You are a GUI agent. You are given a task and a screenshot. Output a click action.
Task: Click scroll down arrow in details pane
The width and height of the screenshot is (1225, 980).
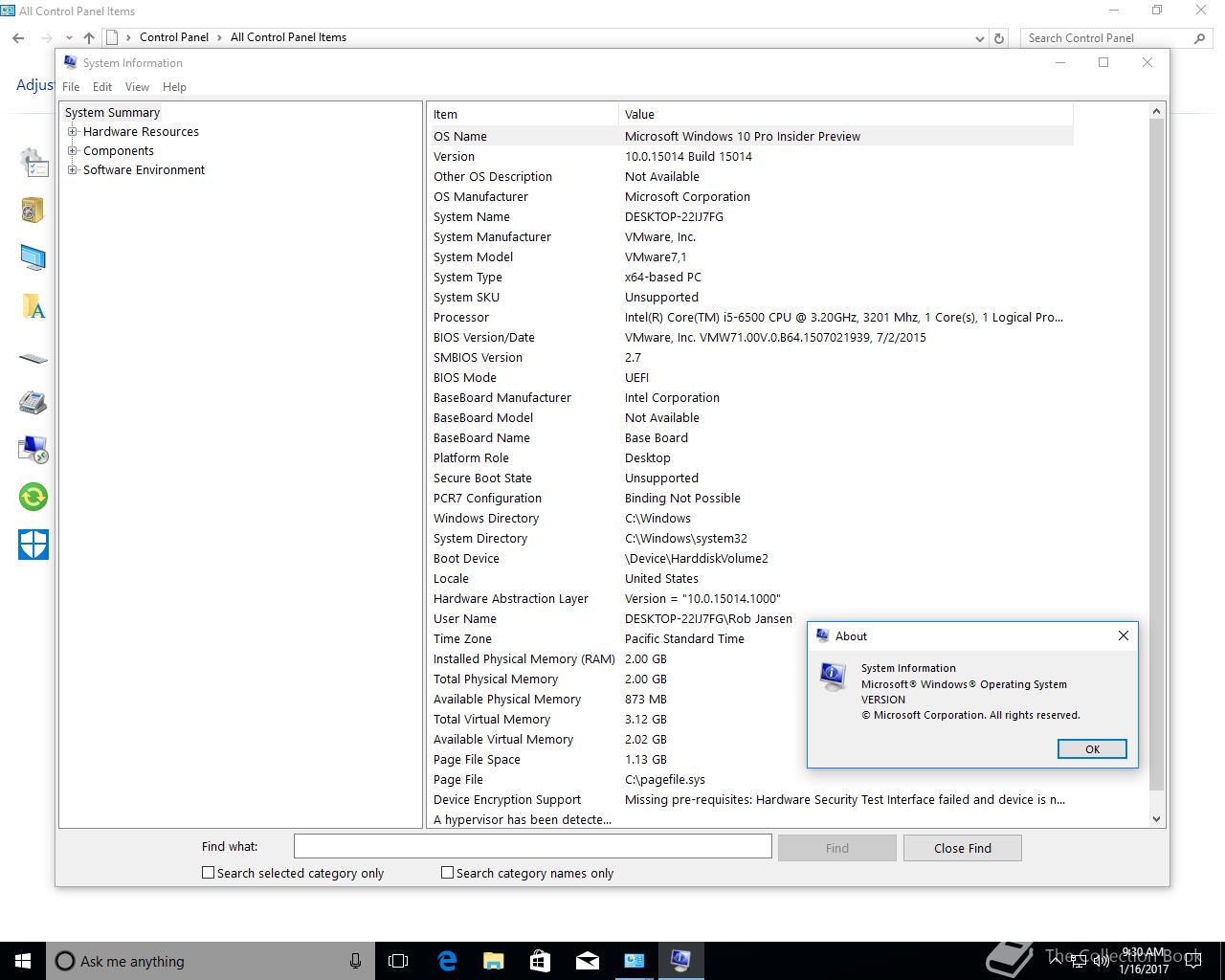tap(1156, 818)
